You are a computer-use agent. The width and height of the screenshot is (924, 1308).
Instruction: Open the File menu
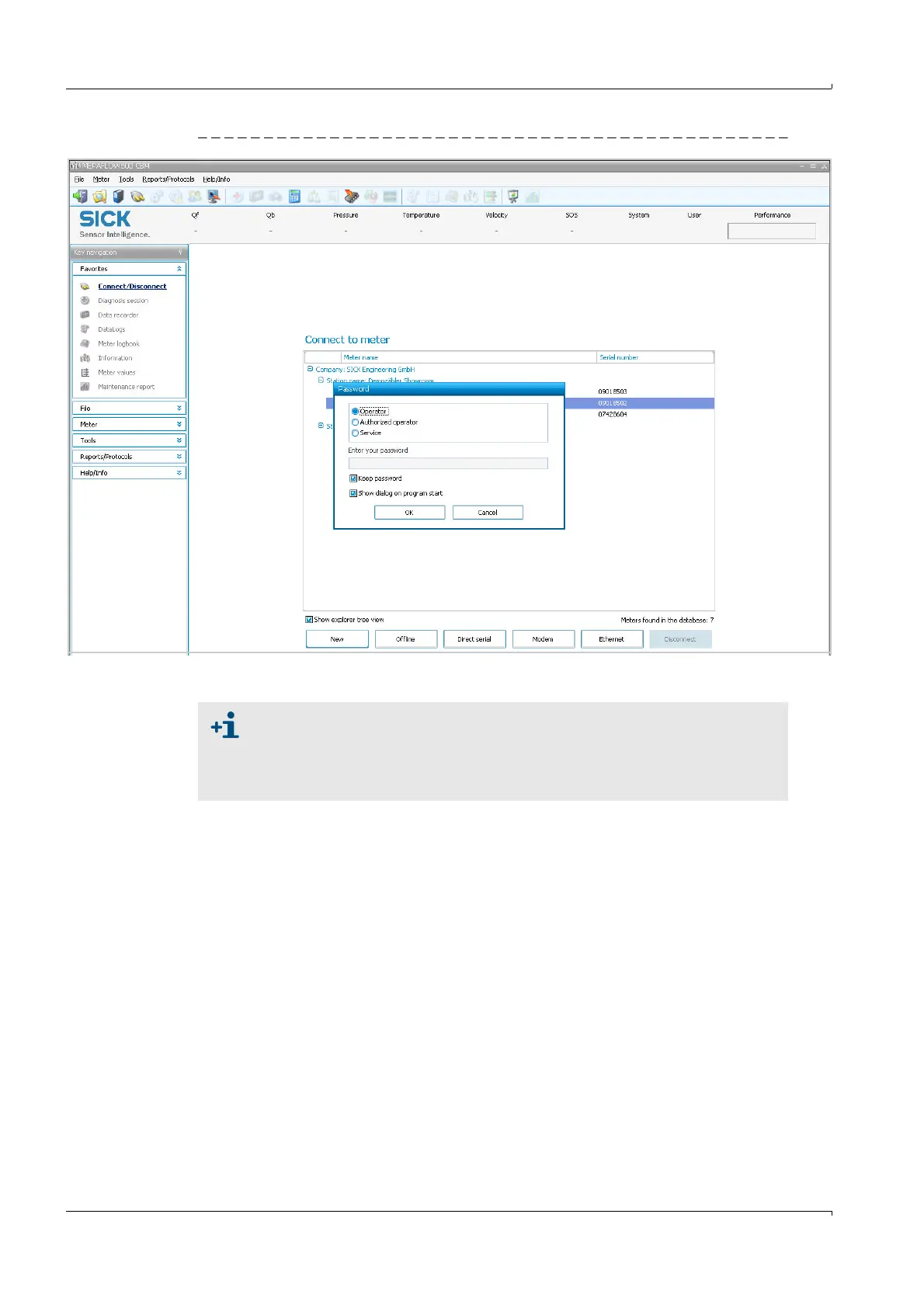point(79,179)
